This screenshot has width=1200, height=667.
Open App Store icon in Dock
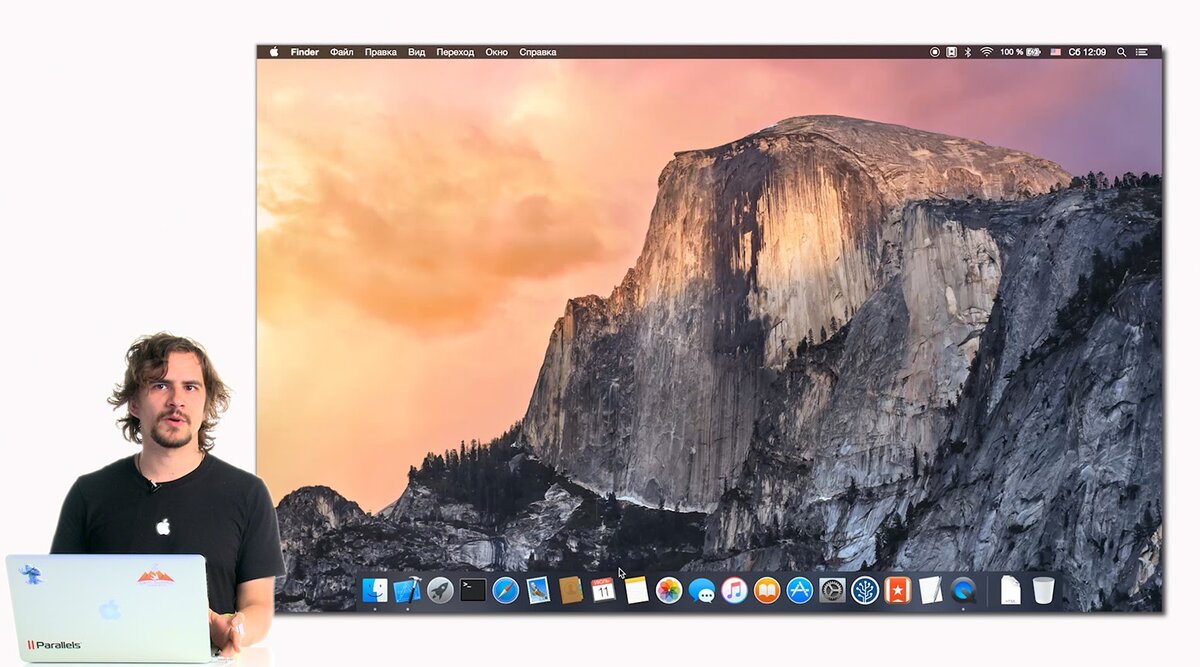799,590
